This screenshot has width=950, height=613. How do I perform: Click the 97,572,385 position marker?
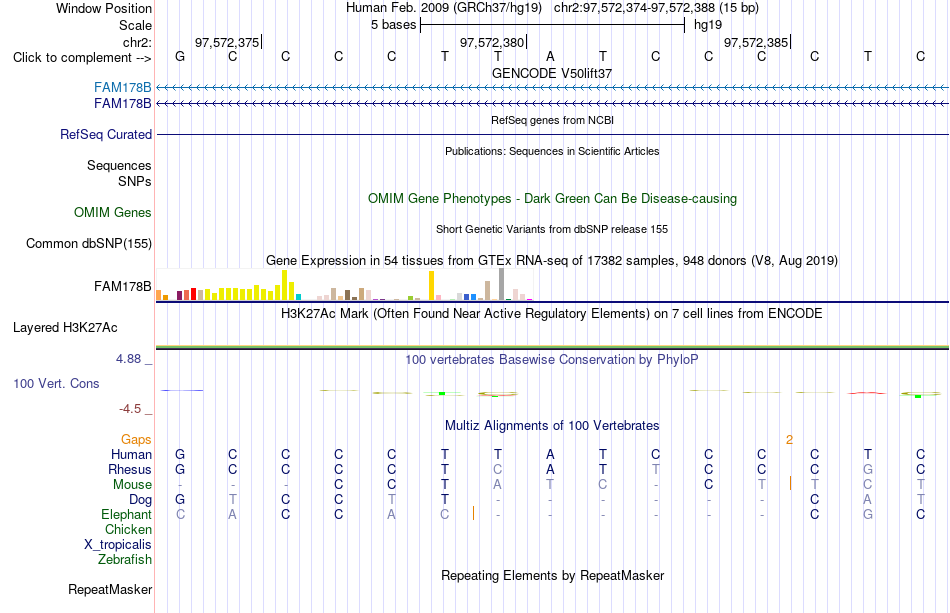[x=756, y=42]
